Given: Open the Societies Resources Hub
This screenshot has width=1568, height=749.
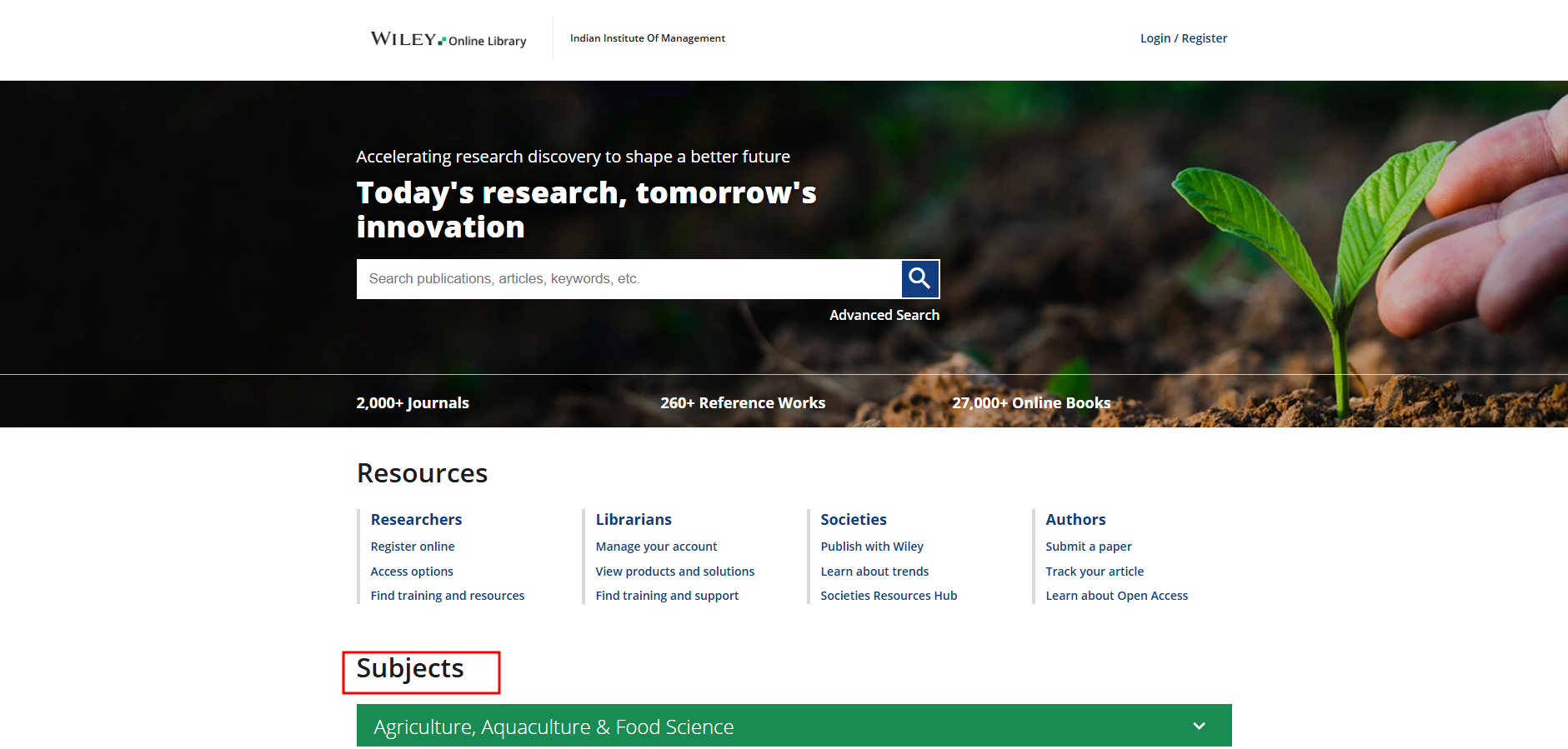Looking at the screenshot, I should tap(889, 596).
